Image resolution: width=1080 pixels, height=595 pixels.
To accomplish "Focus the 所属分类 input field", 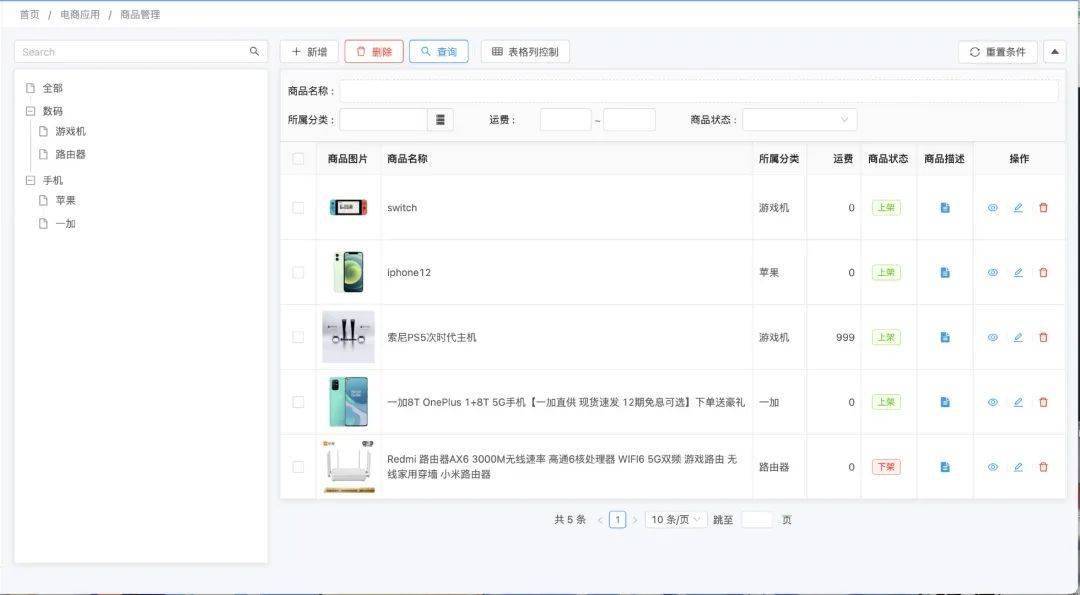I will [384, 120].
